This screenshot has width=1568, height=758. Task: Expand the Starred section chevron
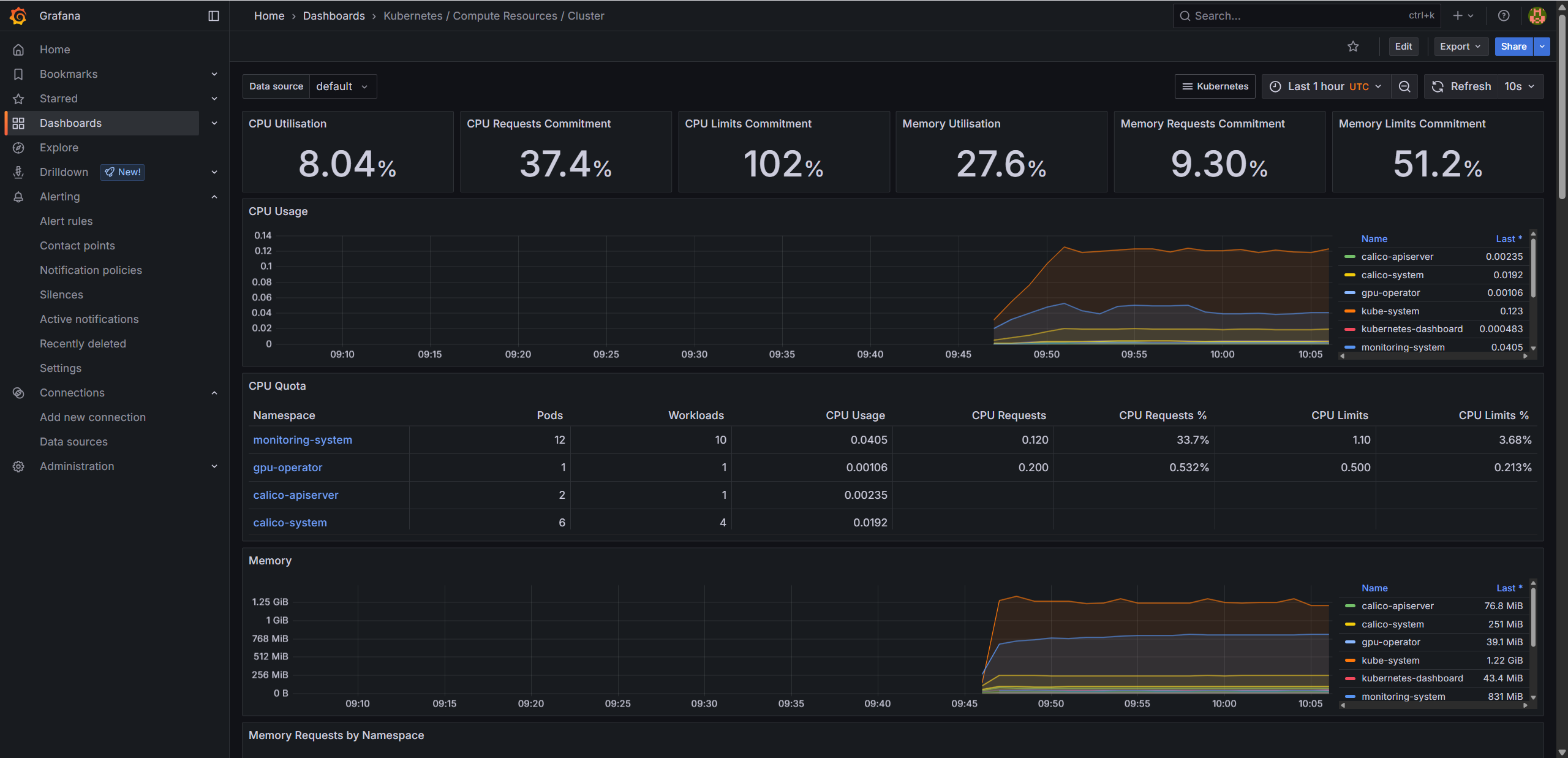[x=214, y=99]
